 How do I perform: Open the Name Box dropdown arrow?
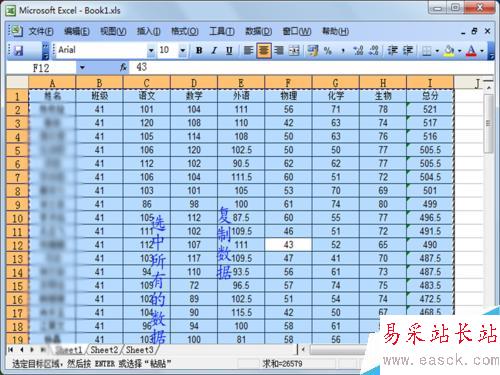(82, 68)
